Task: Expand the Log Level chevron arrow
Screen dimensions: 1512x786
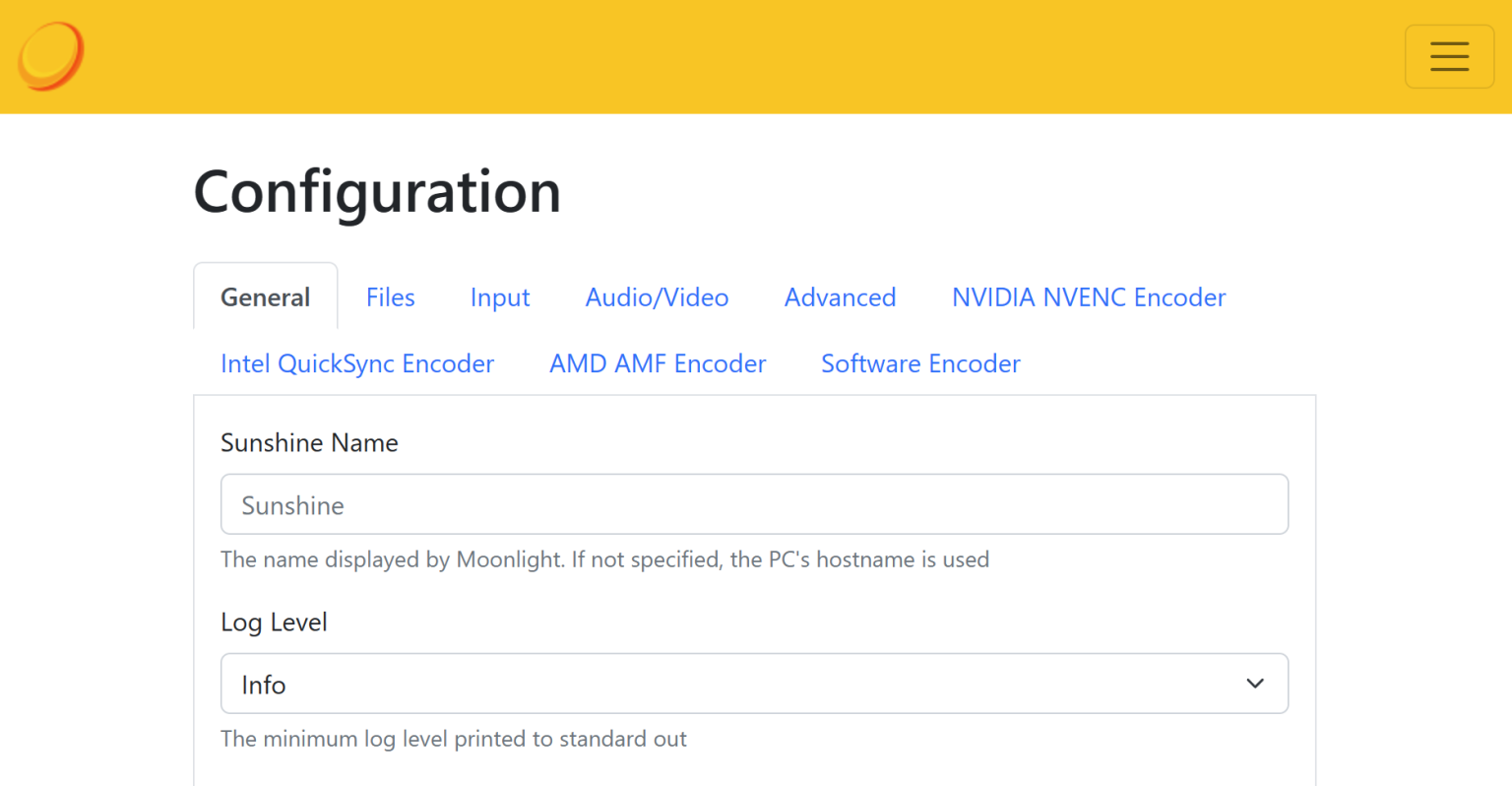Action: click(x=1255, y=683)
